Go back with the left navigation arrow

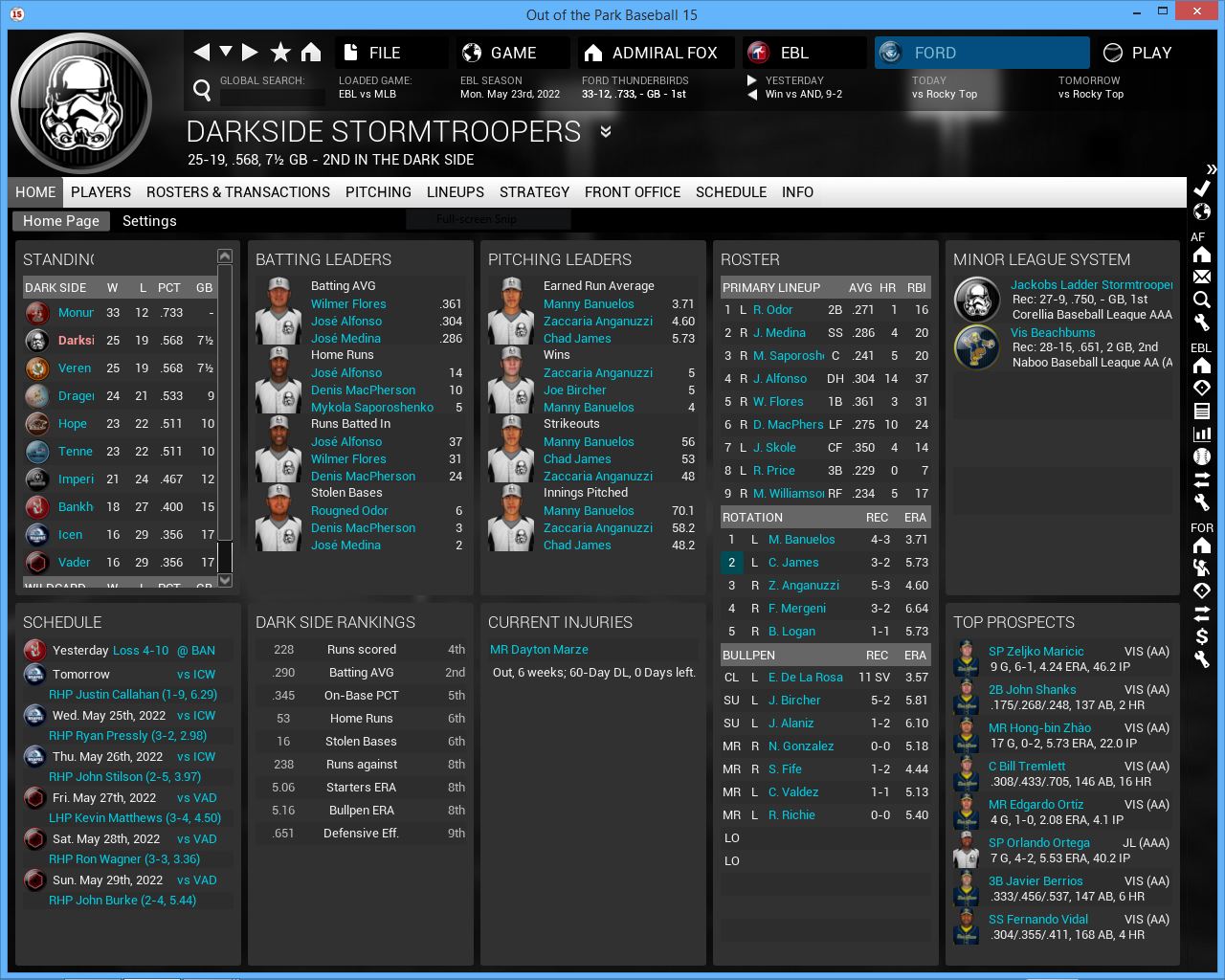coord(202,53)
